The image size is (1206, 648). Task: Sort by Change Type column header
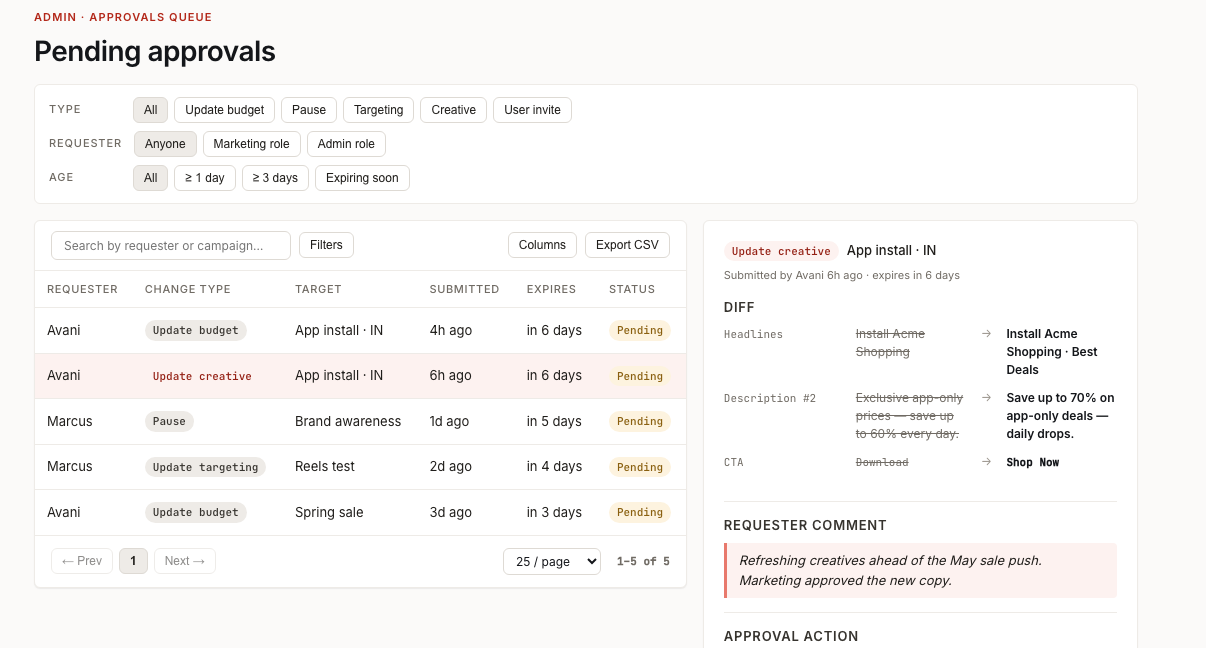pyautogui.click(x=188, y=289)
